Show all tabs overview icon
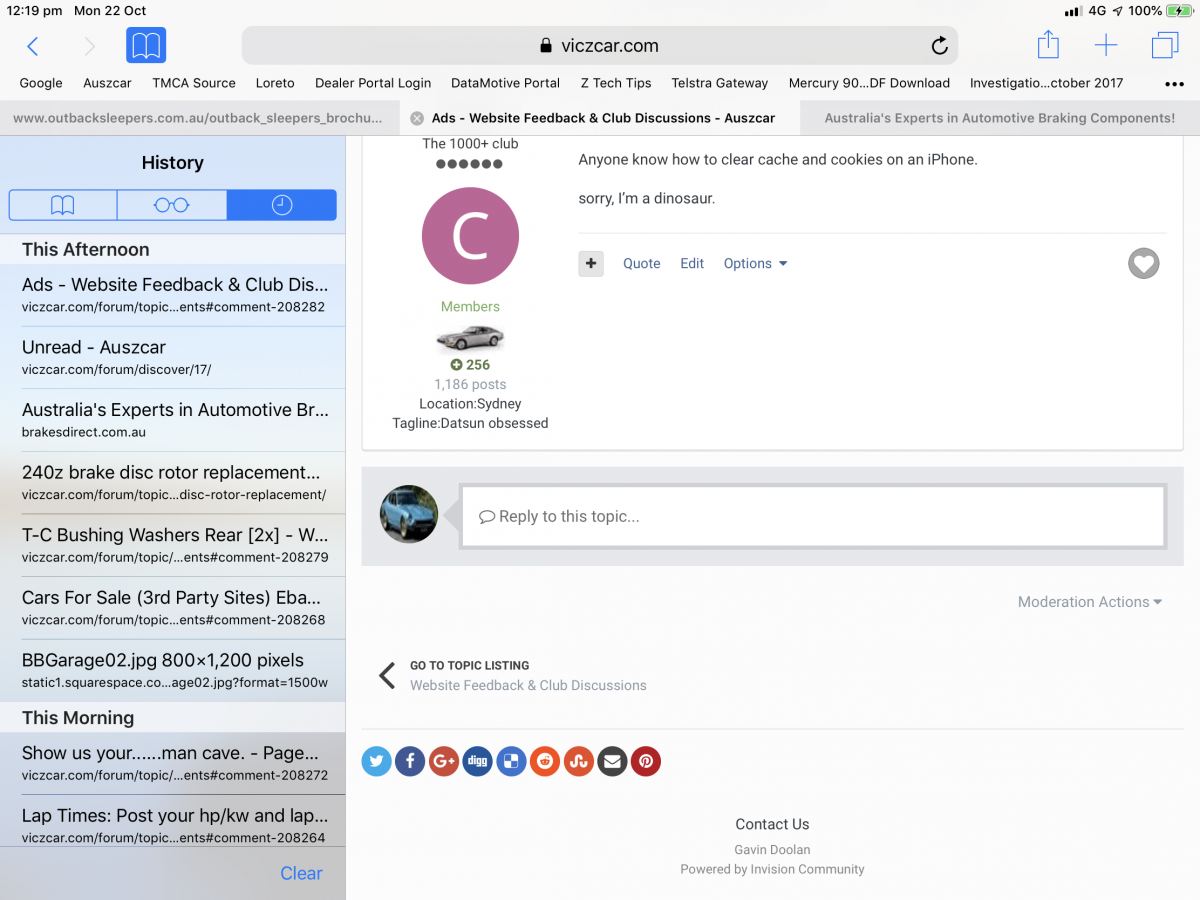 coord(1164,46)
